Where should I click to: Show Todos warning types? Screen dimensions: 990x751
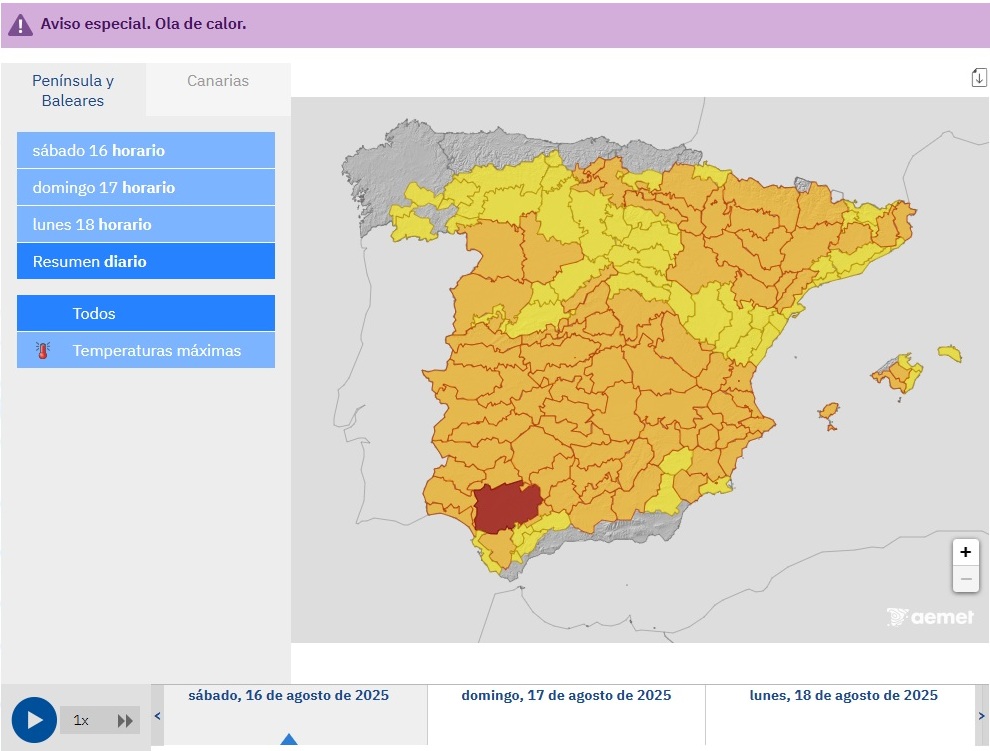click(146, 313)
